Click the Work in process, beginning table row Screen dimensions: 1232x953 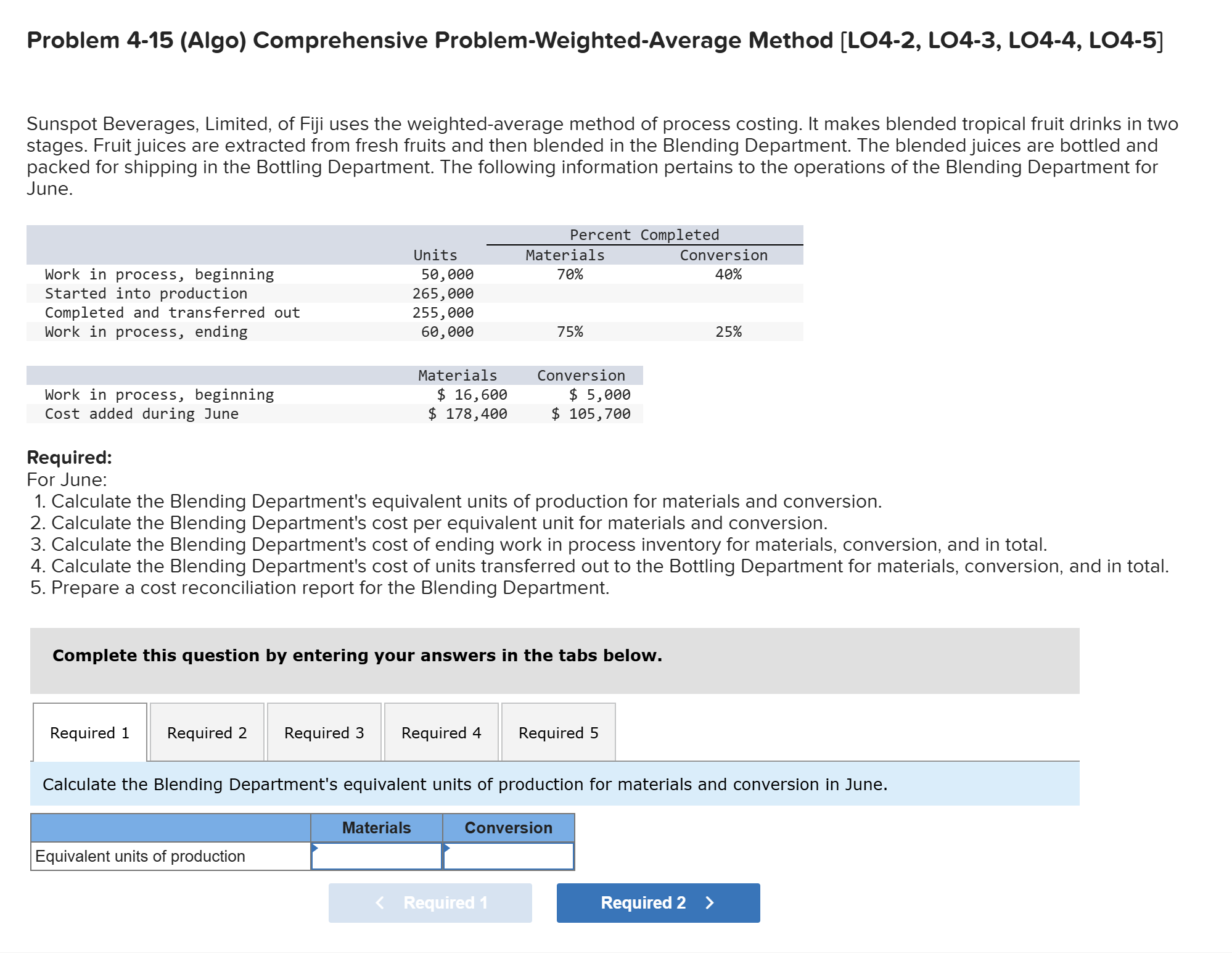[x=159, y=274]
